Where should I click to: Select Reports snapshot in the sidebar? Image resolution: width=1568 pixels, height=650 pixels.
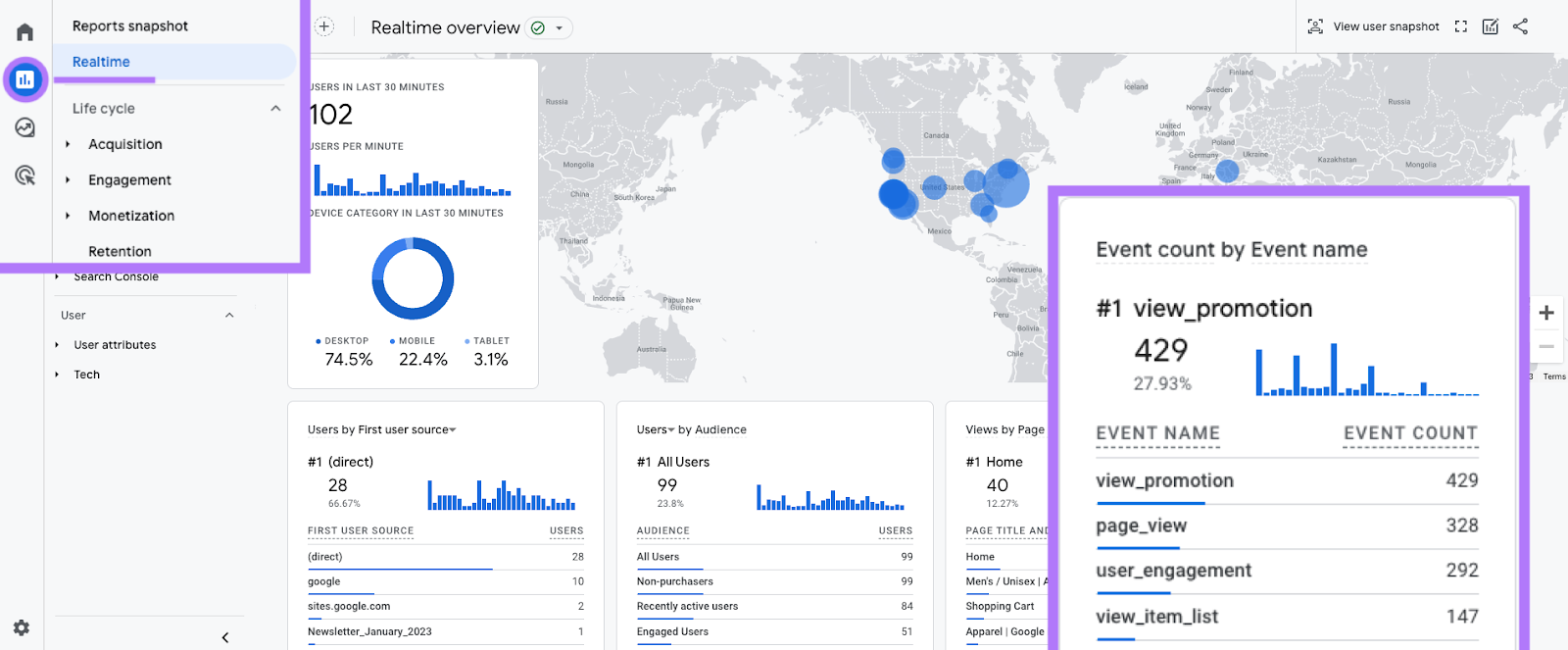[130, 26]
